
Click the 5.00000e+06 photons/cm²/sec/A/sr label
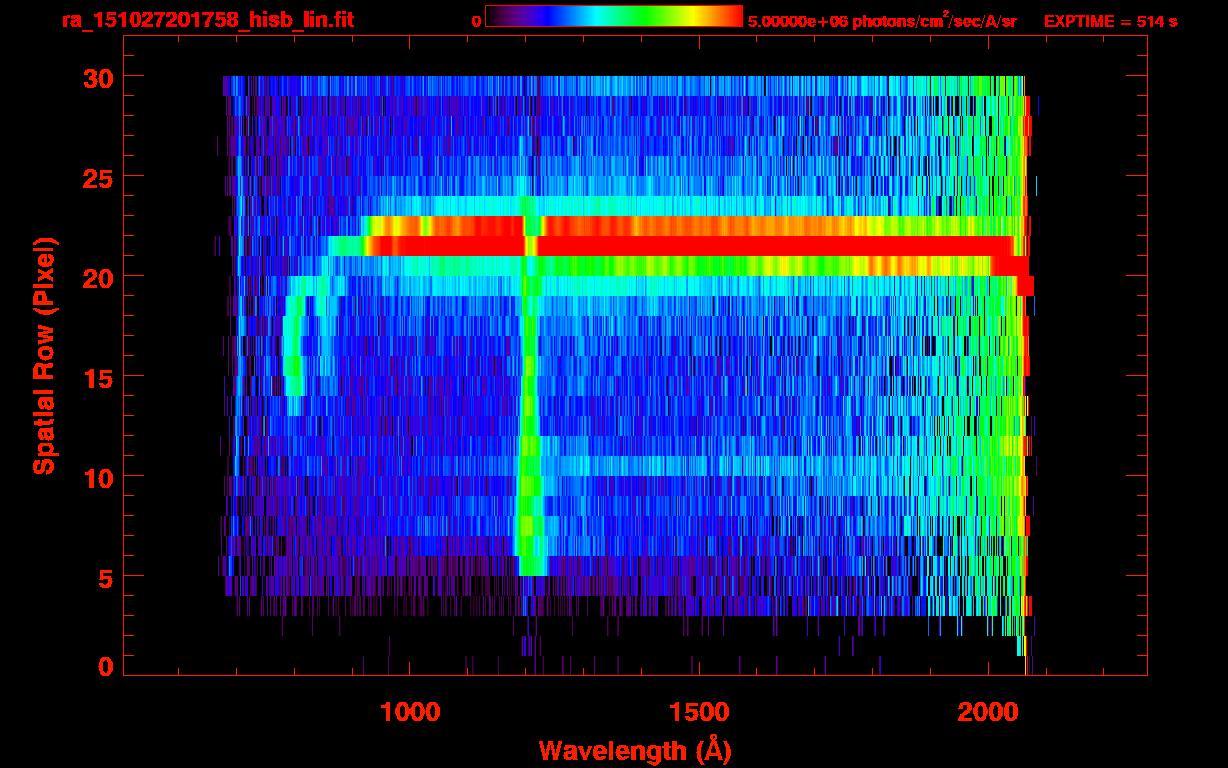click(x=882, y=20)
